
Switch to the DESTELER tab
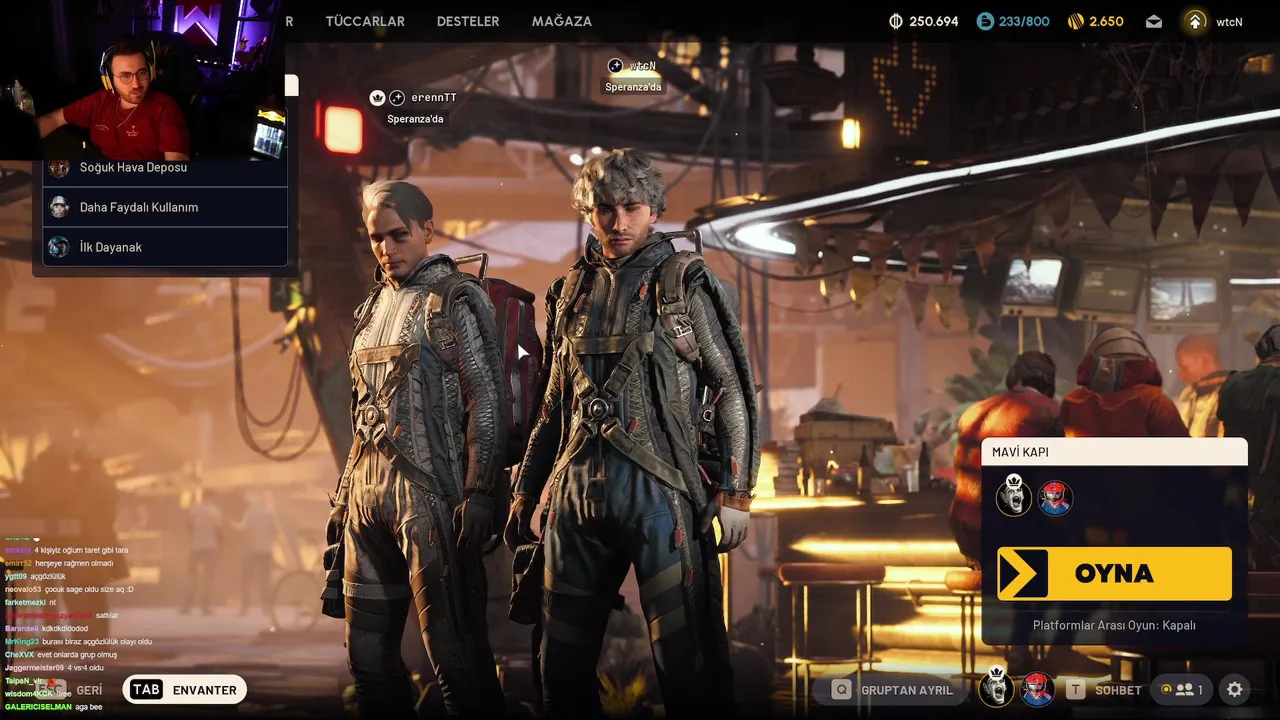(468, 21)
